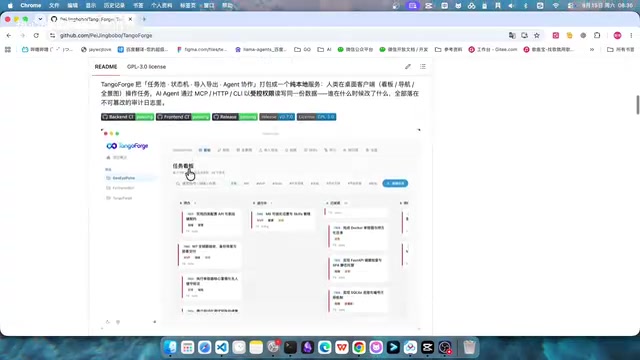Viewport: 640px width, 360px height.
Task: Open the figma.com bookmark
Action: [202, 49]
